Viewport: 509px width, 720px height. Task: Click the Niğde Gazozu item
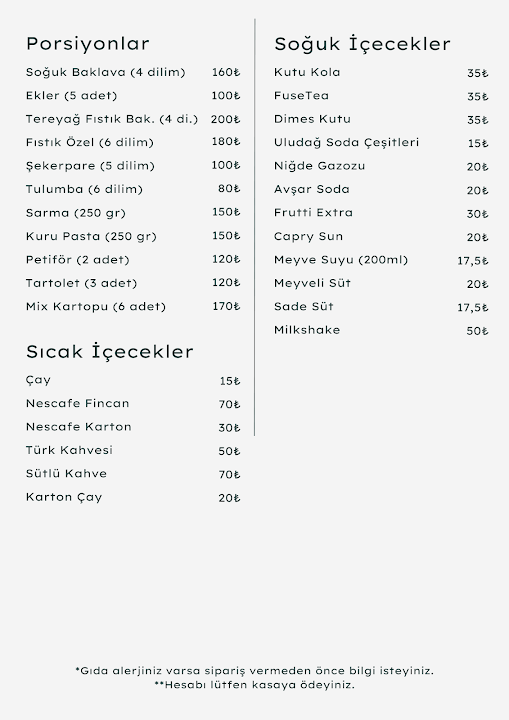pos(319,166)
